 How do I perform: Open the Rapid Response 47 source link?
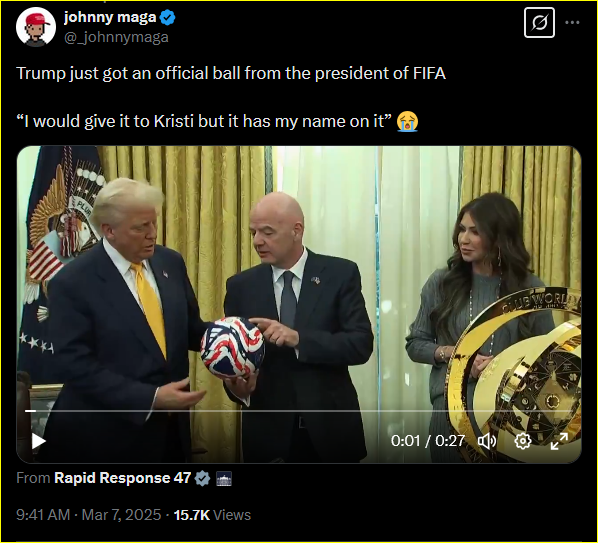click(x=122, y=478)
